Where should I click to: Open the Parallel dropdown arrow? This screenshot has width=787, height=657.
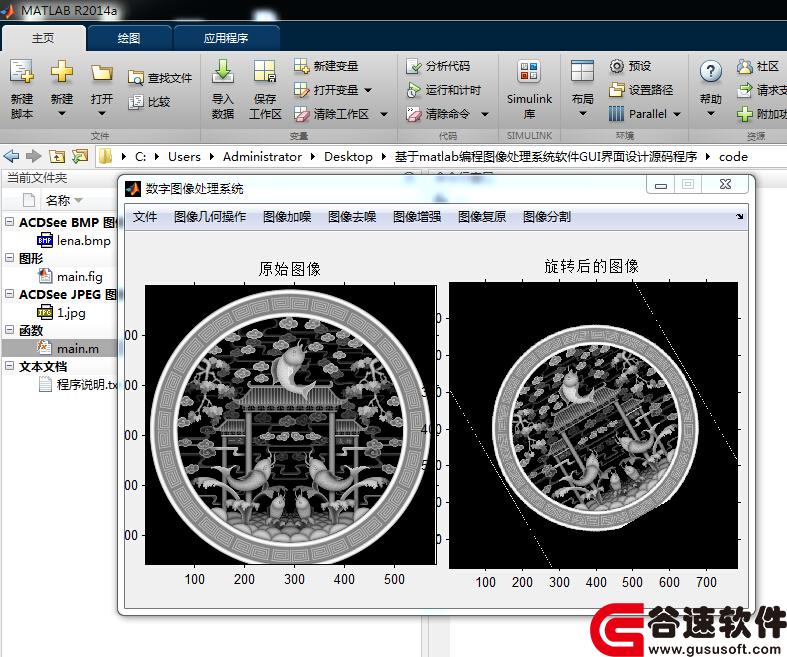(677, 114)
